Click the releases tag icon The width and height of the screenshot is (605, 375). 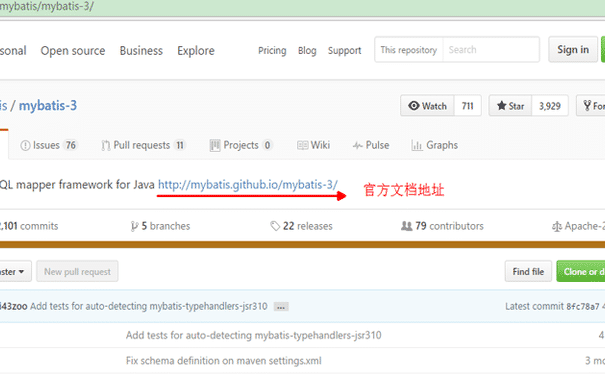pos(275,226)
